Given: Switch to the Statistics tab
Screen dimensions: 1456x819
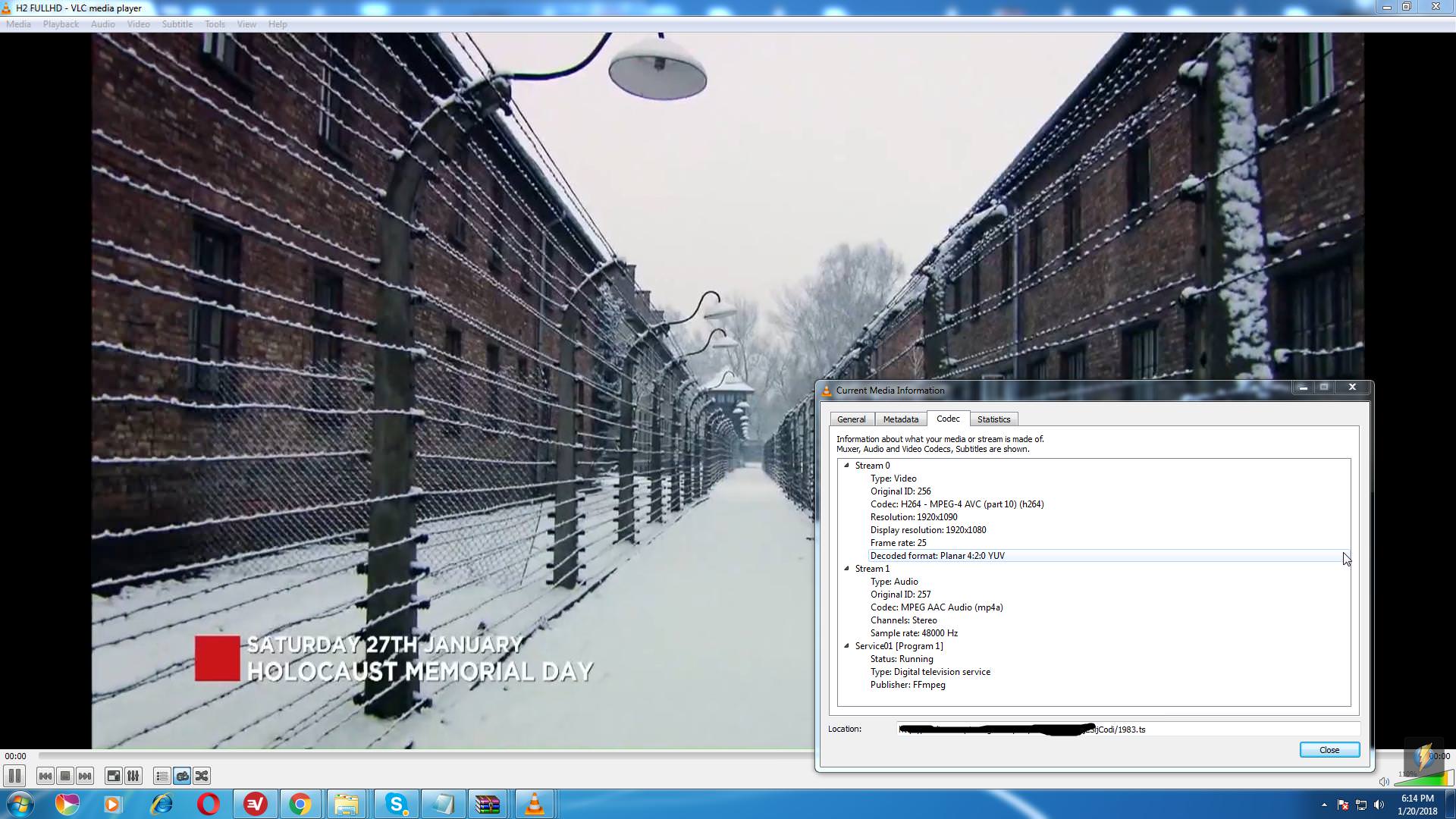Looking at the screenshot, I should (x=993, y=419).
